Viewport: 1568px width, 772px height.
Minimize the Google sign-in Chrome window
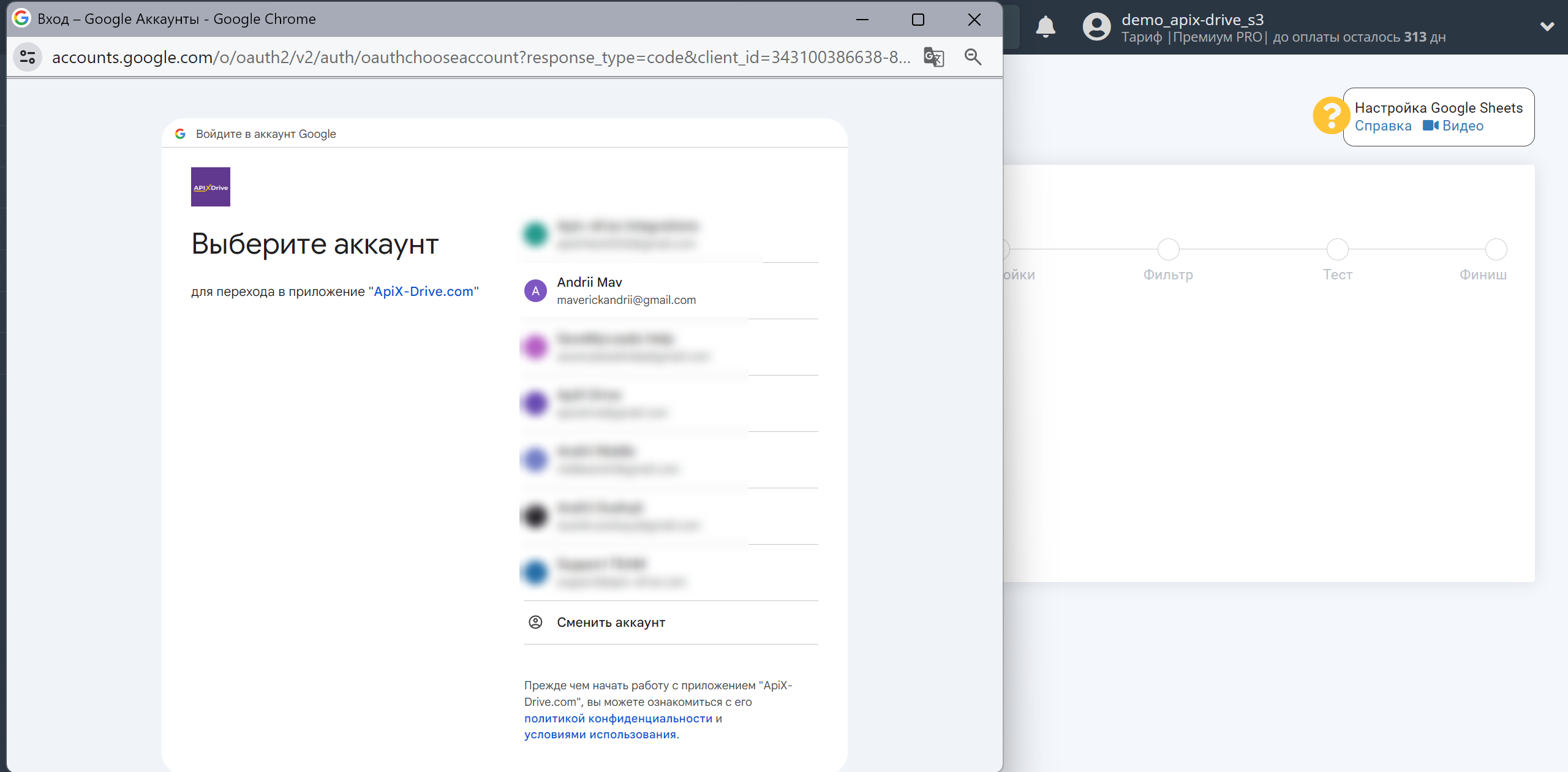coord(862,20)
